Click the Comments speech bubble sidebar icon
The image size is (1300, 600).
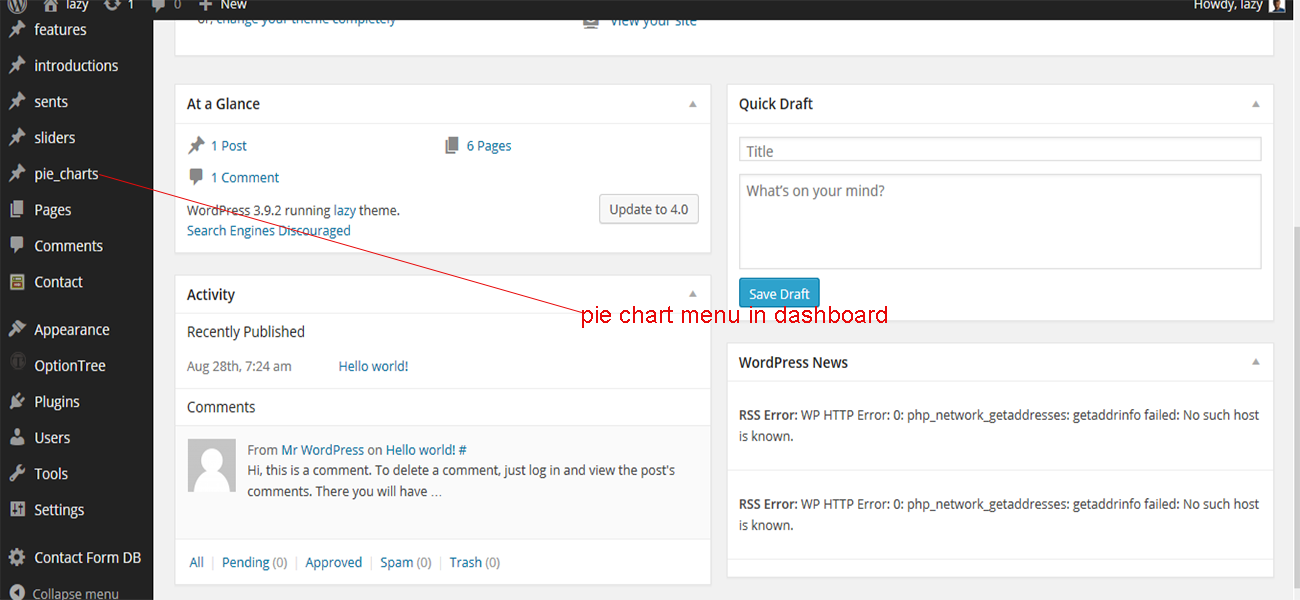[x=17, y=245]
